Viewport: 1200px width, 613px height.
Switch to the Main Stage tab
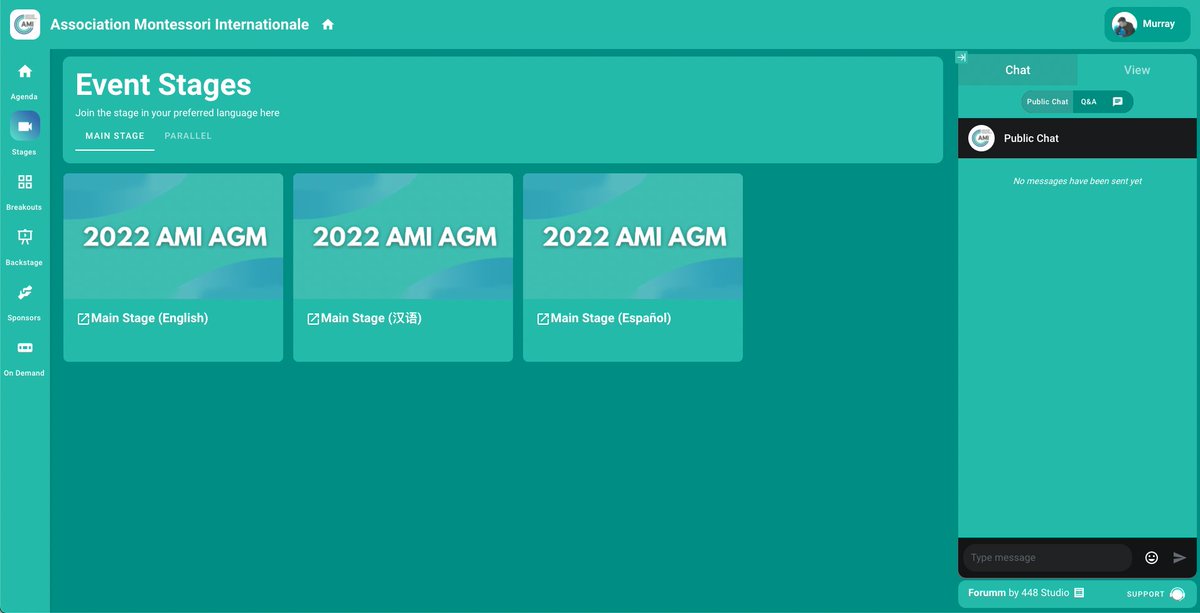coord(115,137)
